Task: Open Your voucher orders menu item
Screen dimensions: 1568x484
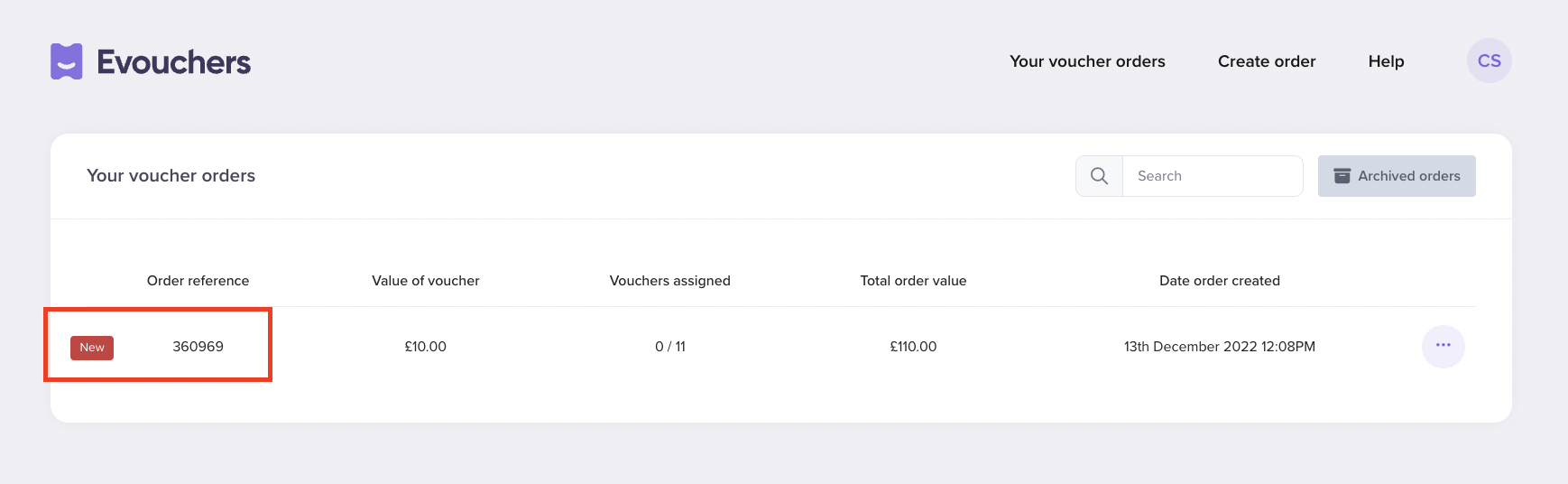Action: (1087, 61)
